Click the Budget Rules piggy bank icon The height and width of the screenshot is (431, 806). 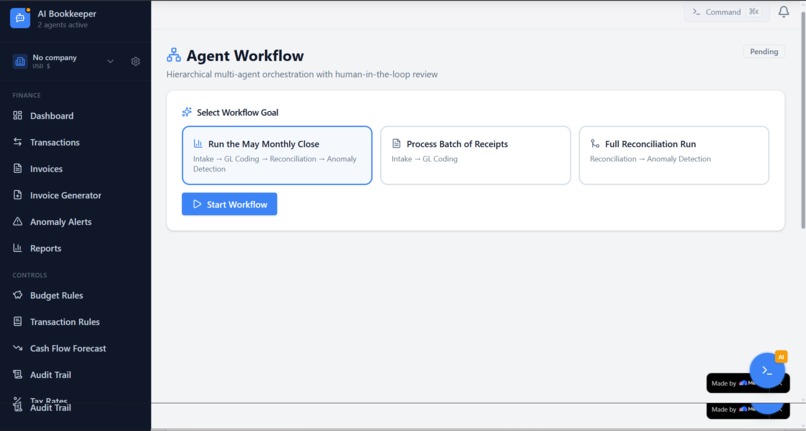coord(17,295)
